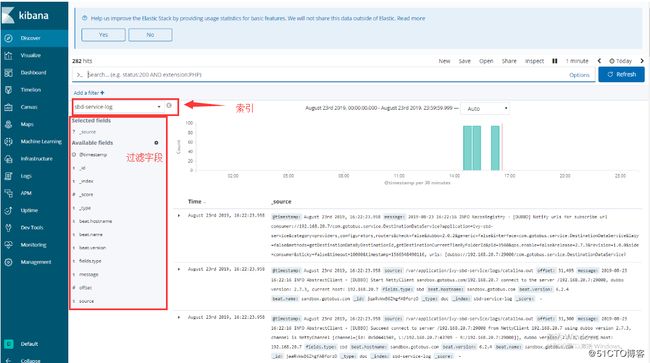Open Visualize via its chart icon
The height and width of the screenshot is (363, 650).
[x=8, y=55]
